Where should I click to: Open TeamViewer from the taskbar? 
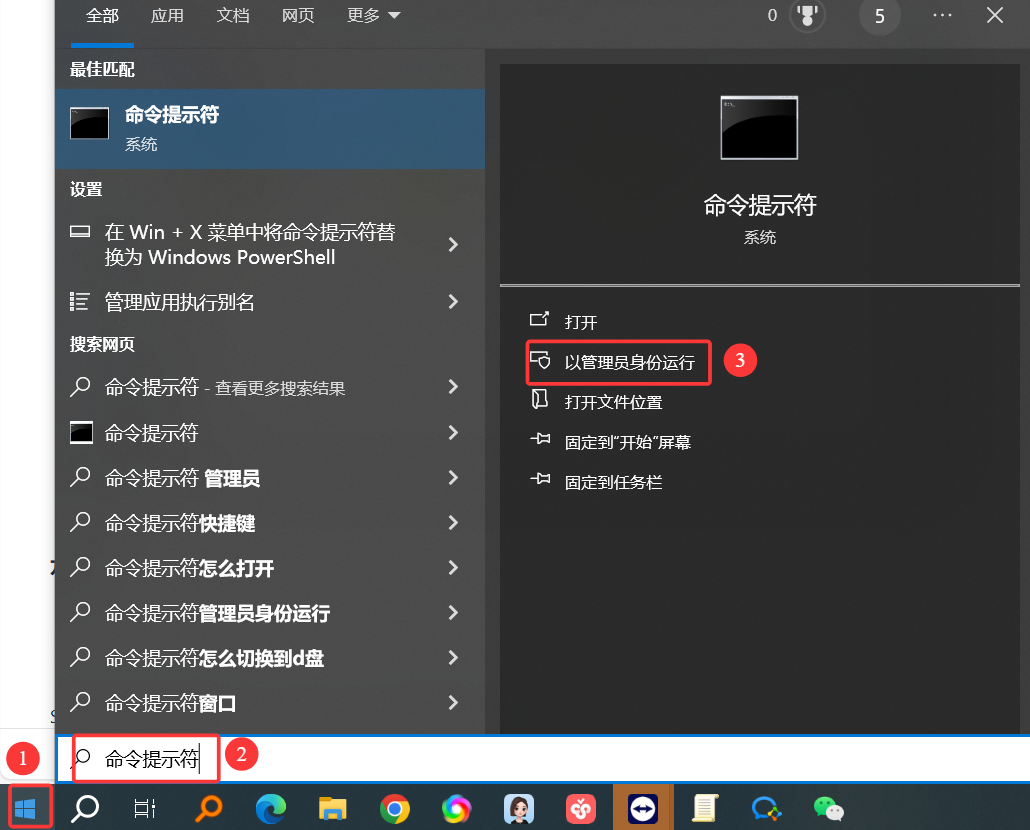tap(642, 808)
